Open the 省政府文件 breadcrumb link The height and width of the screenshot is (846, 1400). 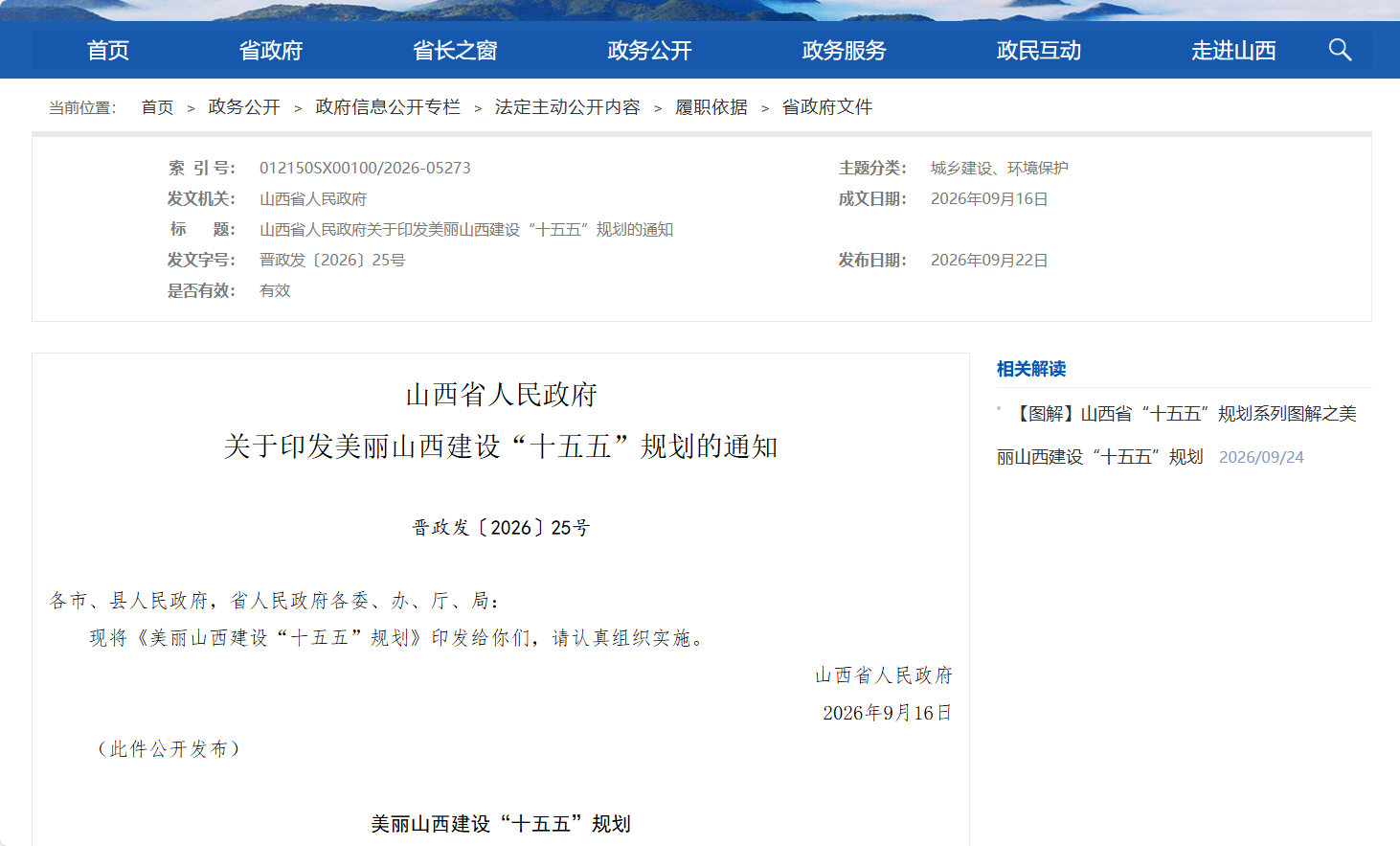827,107
